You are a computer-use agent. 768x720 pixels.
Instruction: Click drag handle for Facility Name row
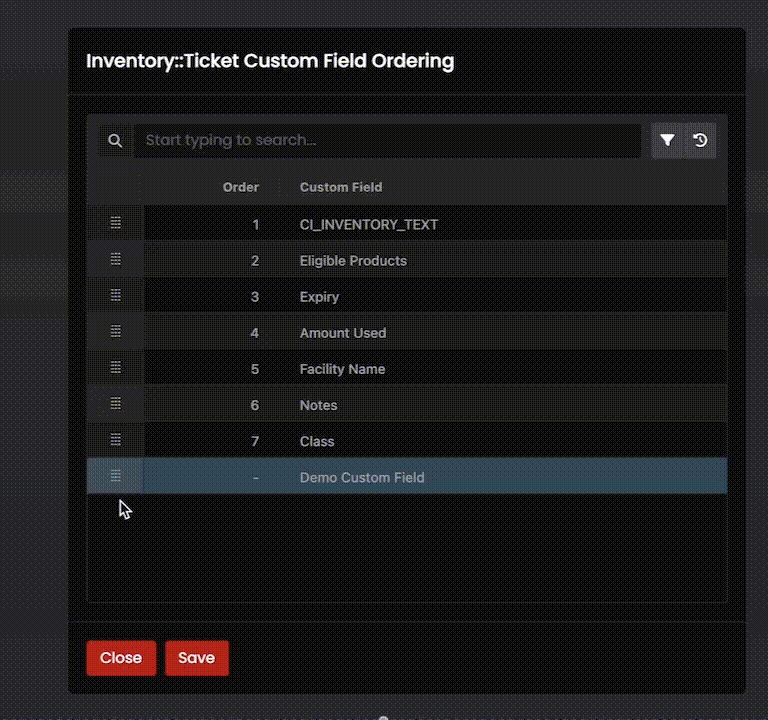click(115, 367)
